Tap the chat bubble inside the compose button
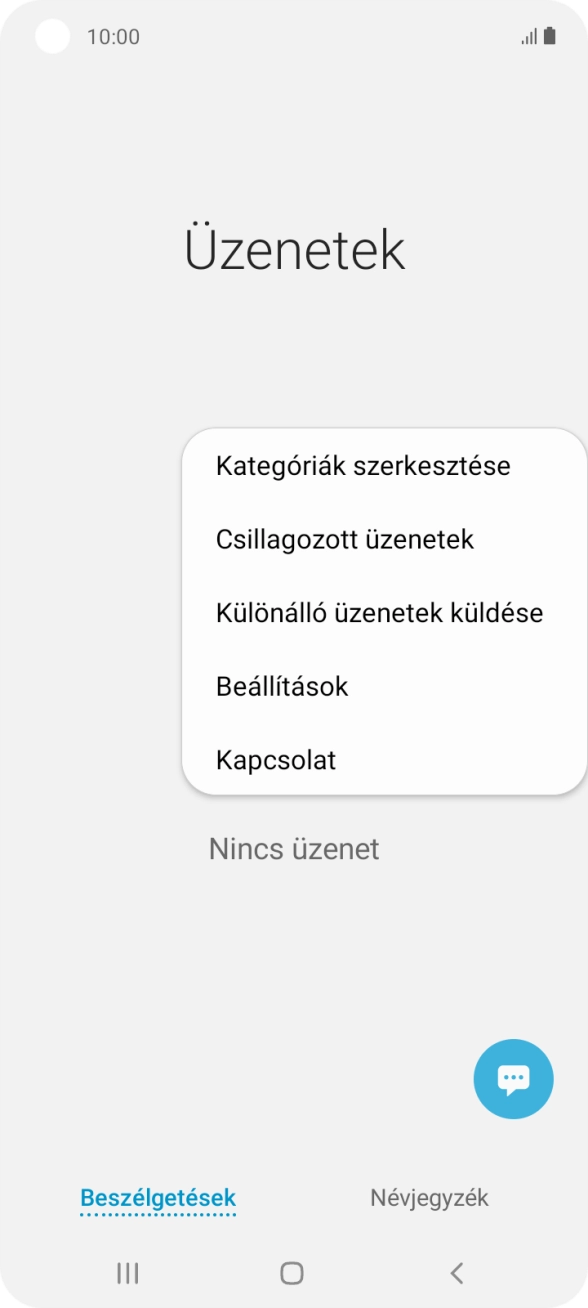Viewport: 588px width, 1308px height. tap(513, 1078)
